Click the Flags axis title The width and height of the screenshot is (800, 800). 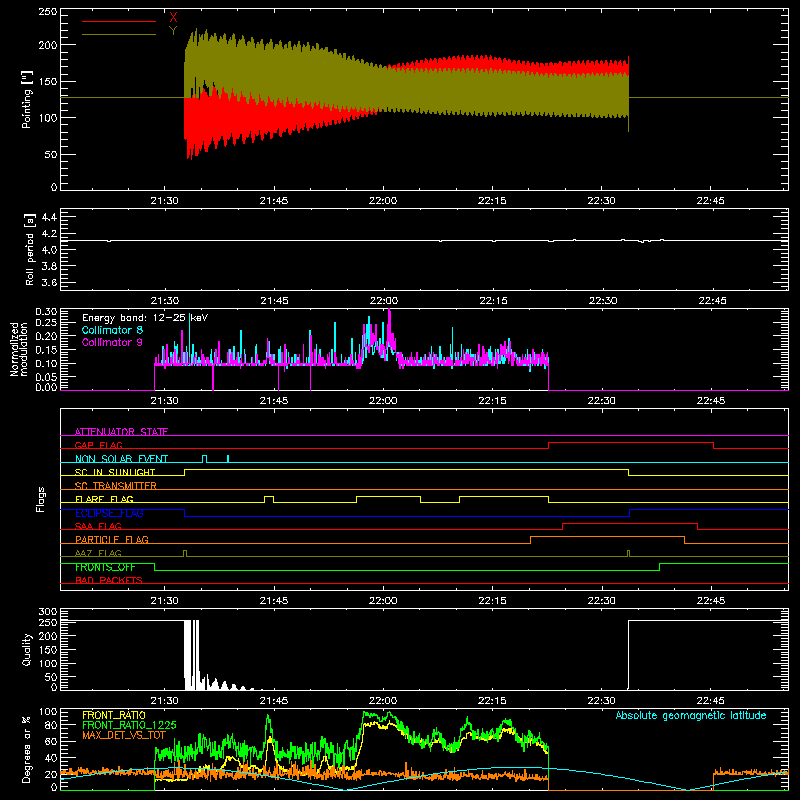[41, 499]
